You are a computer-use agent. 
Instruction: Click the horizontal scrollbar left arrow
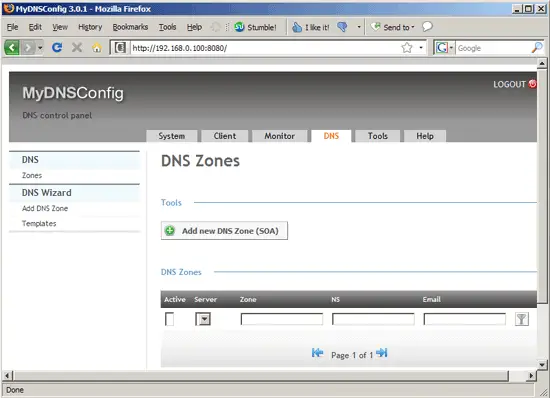(7, 376)
